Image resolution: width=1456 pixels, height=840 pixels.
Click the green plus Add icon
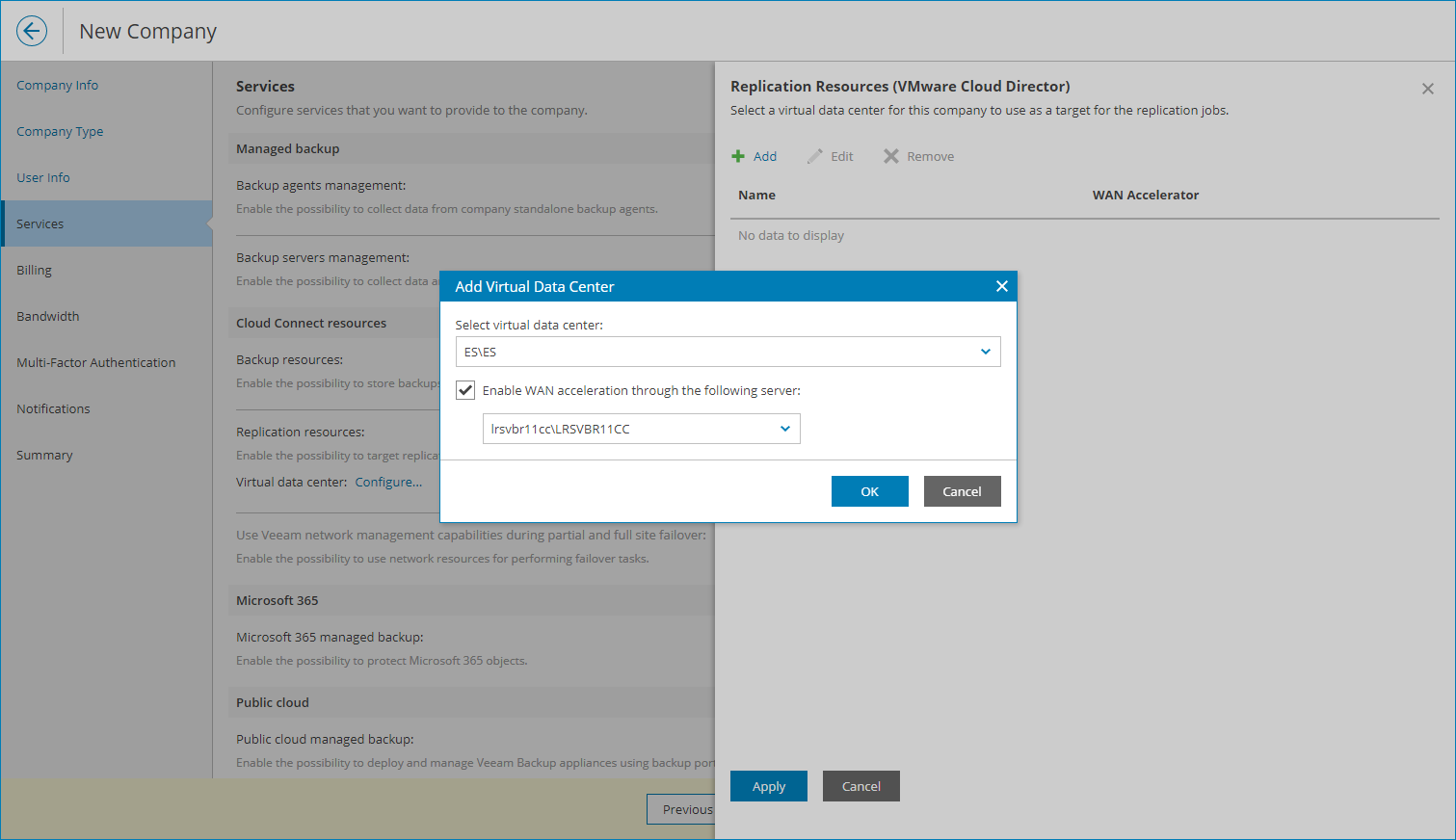tap(738, 156)
